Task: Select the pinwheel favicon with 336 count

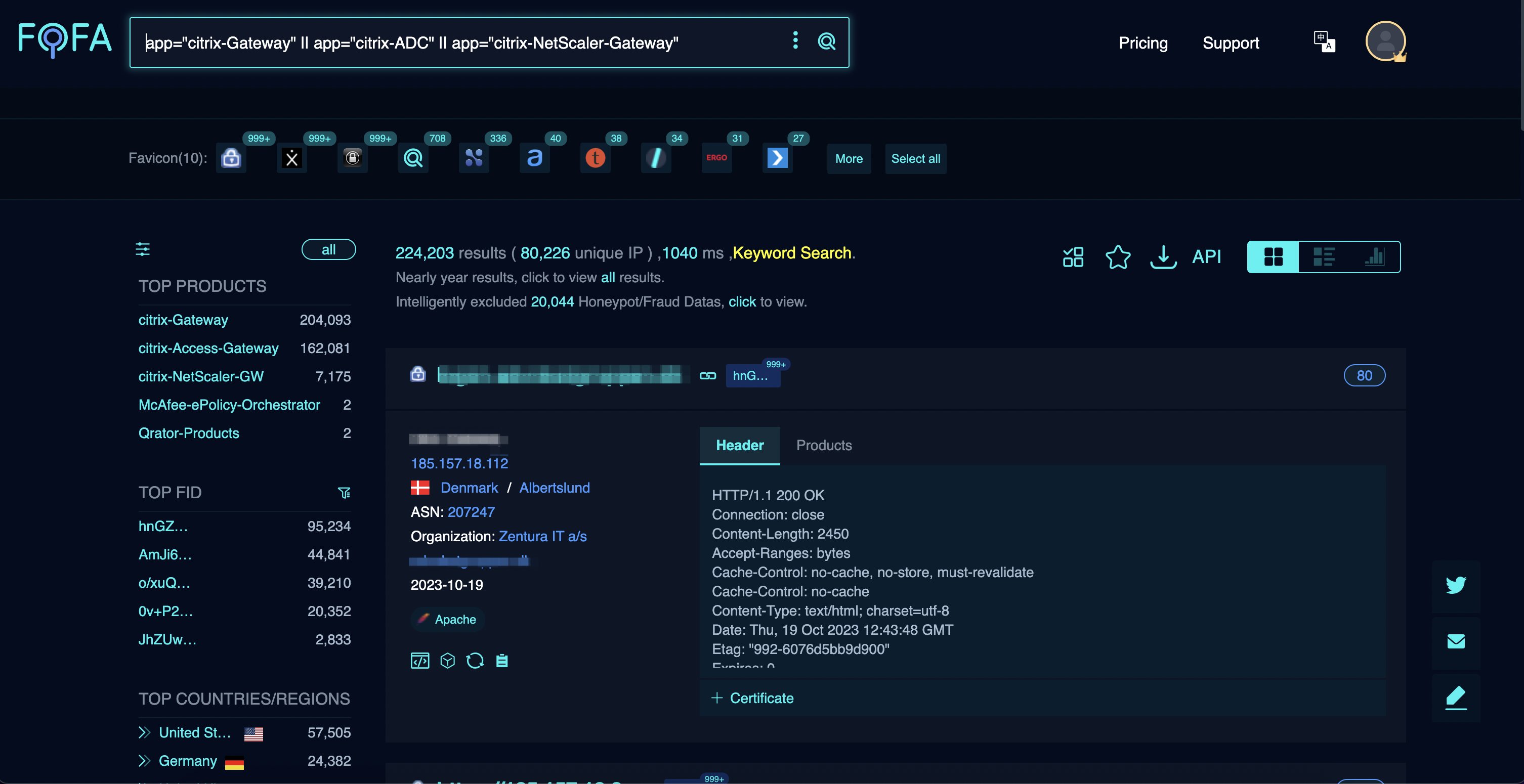Action: (x=474, y=158)
